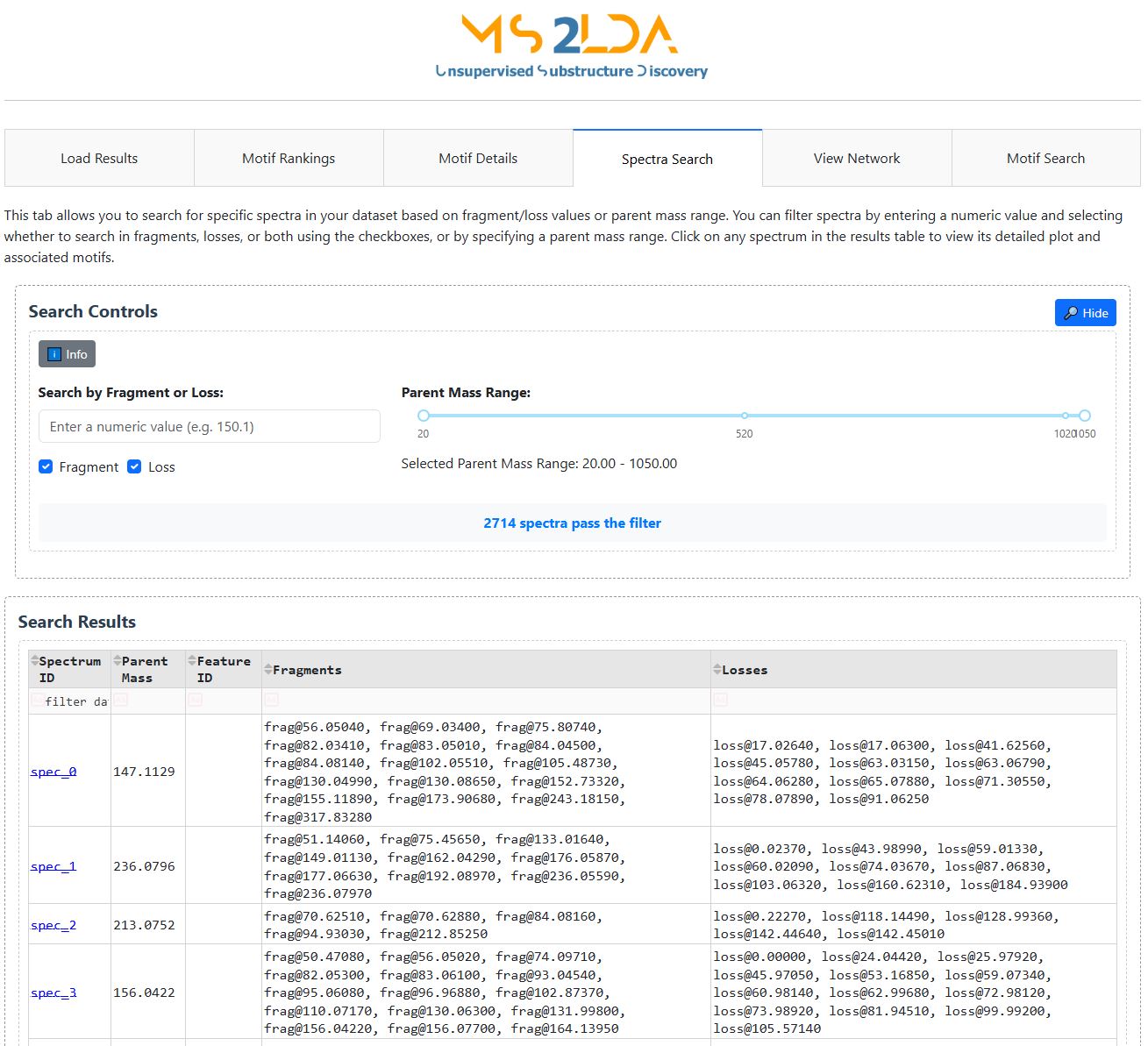
Task: Sort by Losses column arrows
Action: [717, 670]
